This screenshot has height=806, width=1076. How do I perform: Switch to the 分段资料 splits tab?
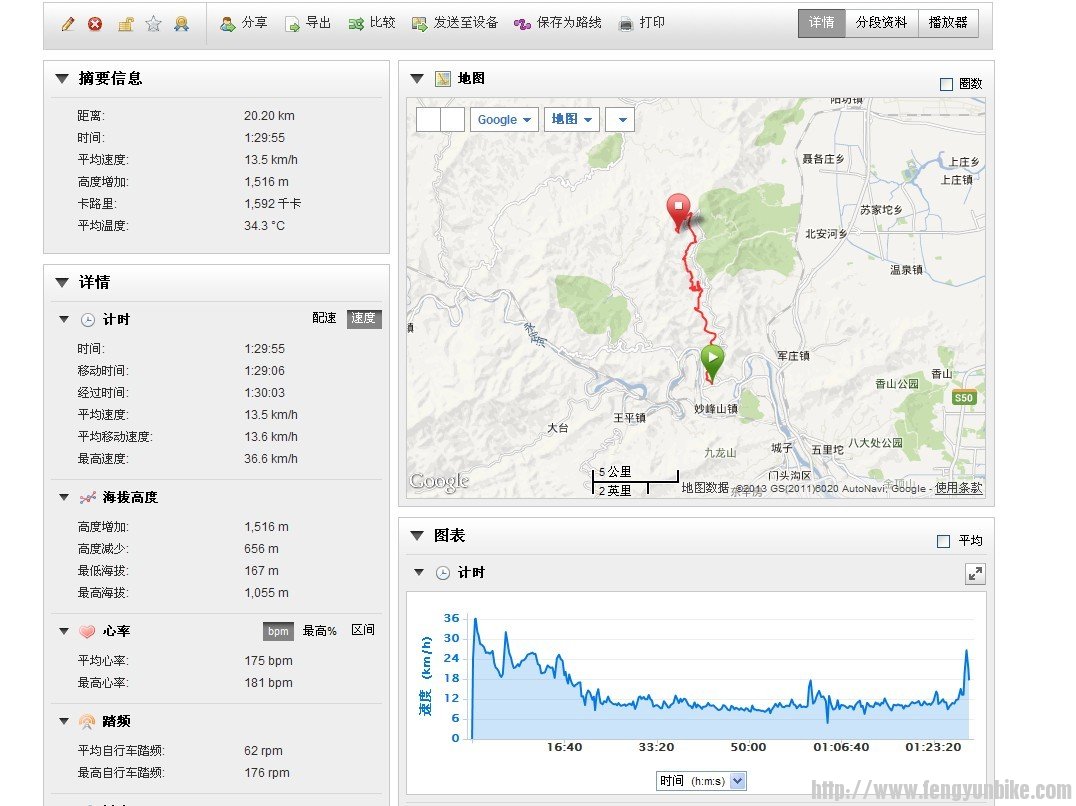[x=881, y=23]
